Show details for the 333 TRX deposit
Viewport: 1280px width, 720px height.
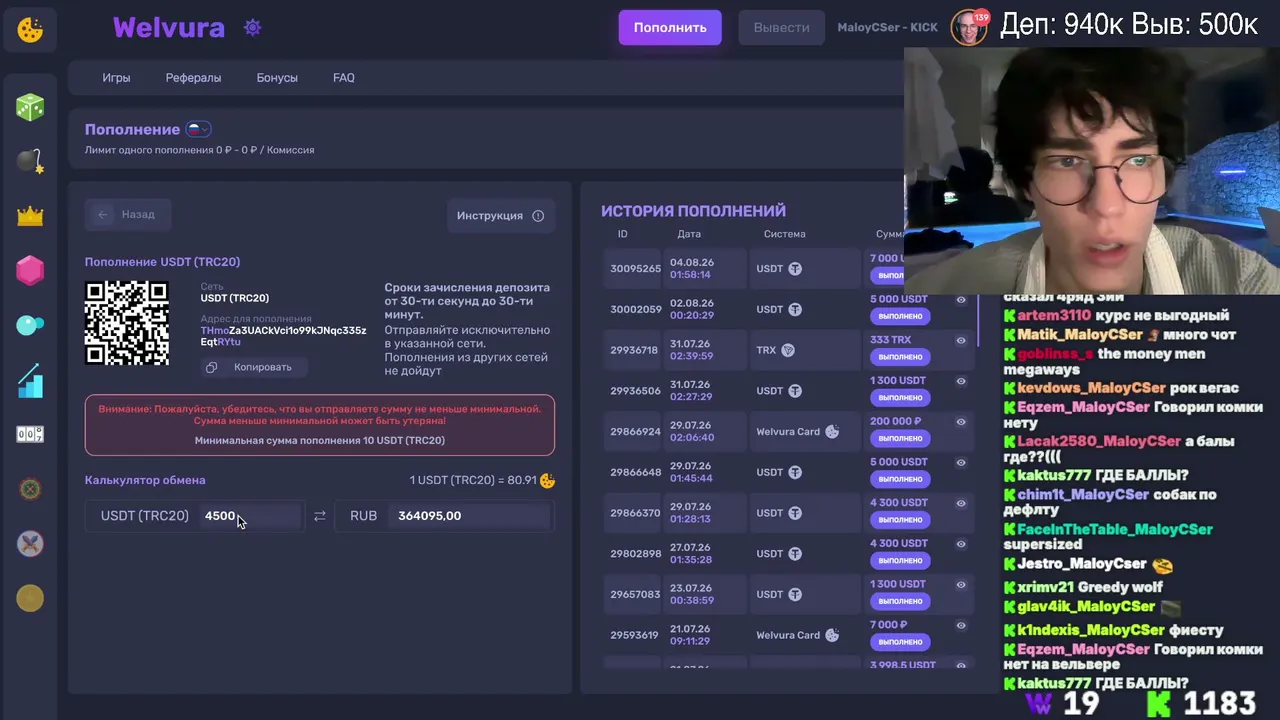961,341
